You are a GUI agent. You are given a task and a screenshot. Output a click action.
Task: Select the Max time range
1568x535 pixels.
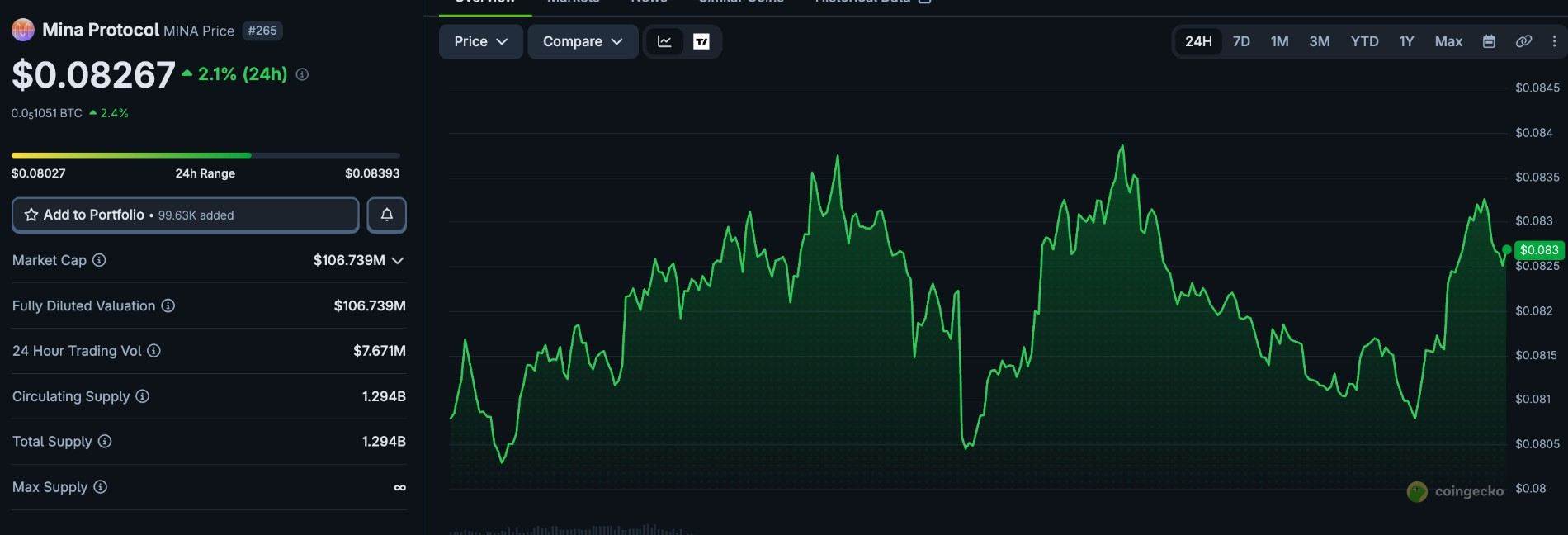pyautogui.click(x=1448, y=41)
